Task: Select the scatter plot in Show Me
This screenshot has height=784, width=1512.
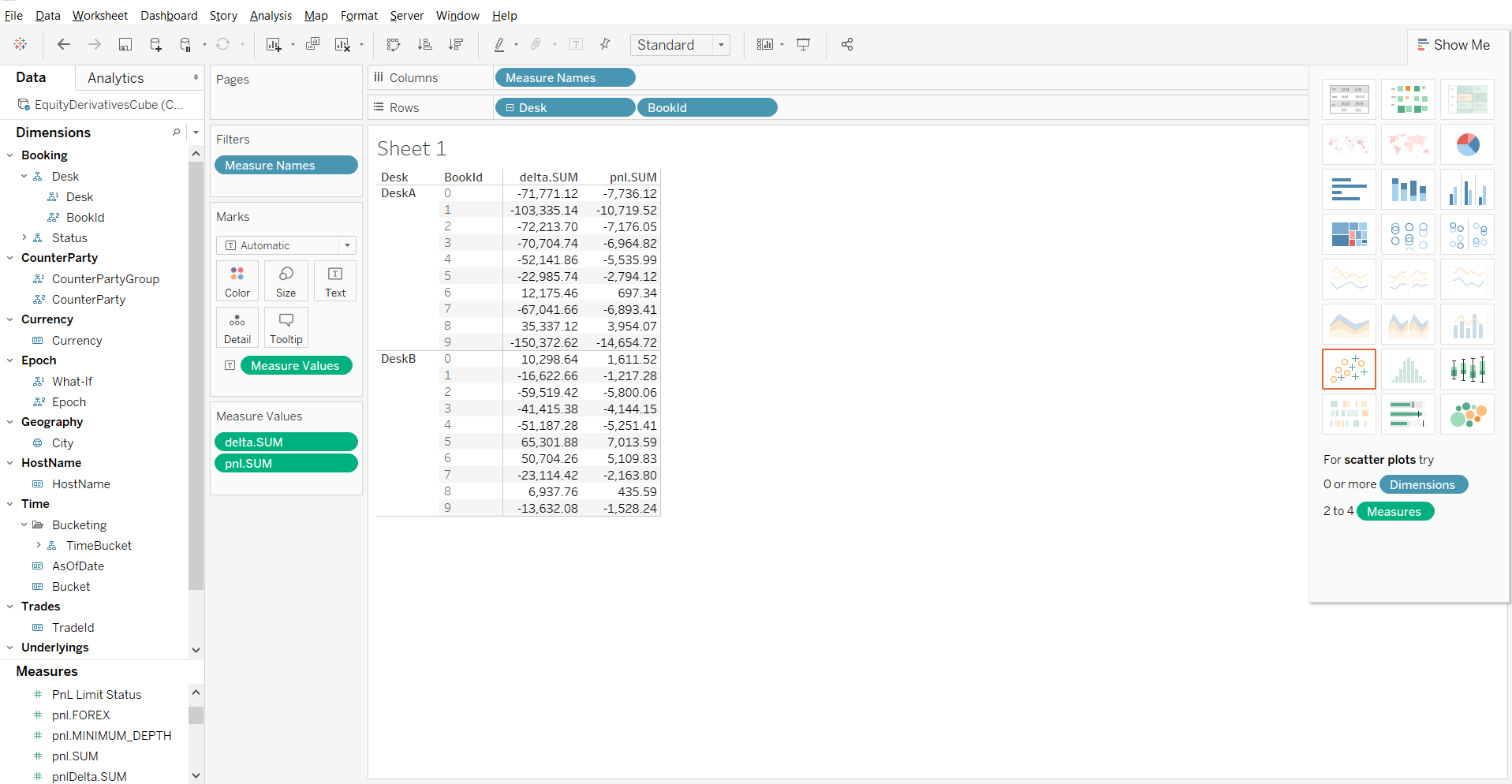Action: [1348, 368]
